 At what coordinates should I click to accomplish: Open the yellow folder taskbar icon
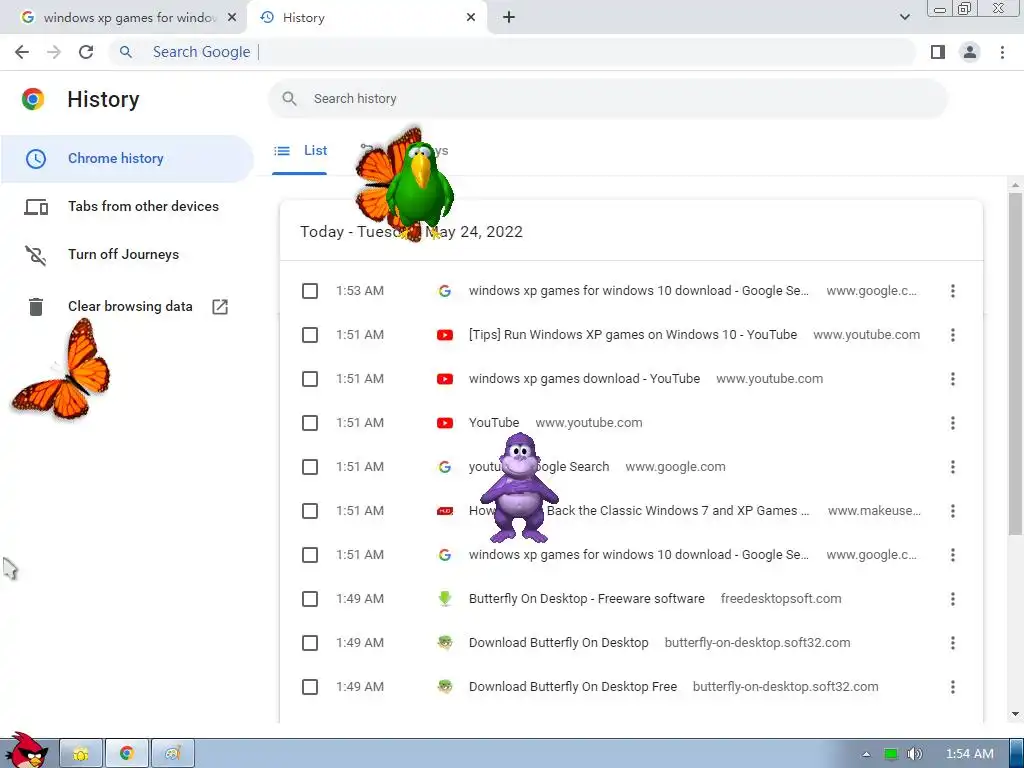[81, 754]
